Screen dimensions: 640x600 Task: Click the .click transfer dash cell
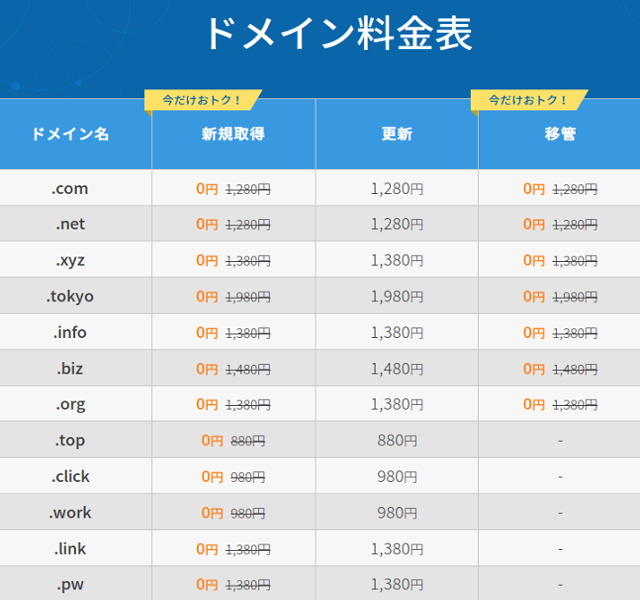click(560, 477)
